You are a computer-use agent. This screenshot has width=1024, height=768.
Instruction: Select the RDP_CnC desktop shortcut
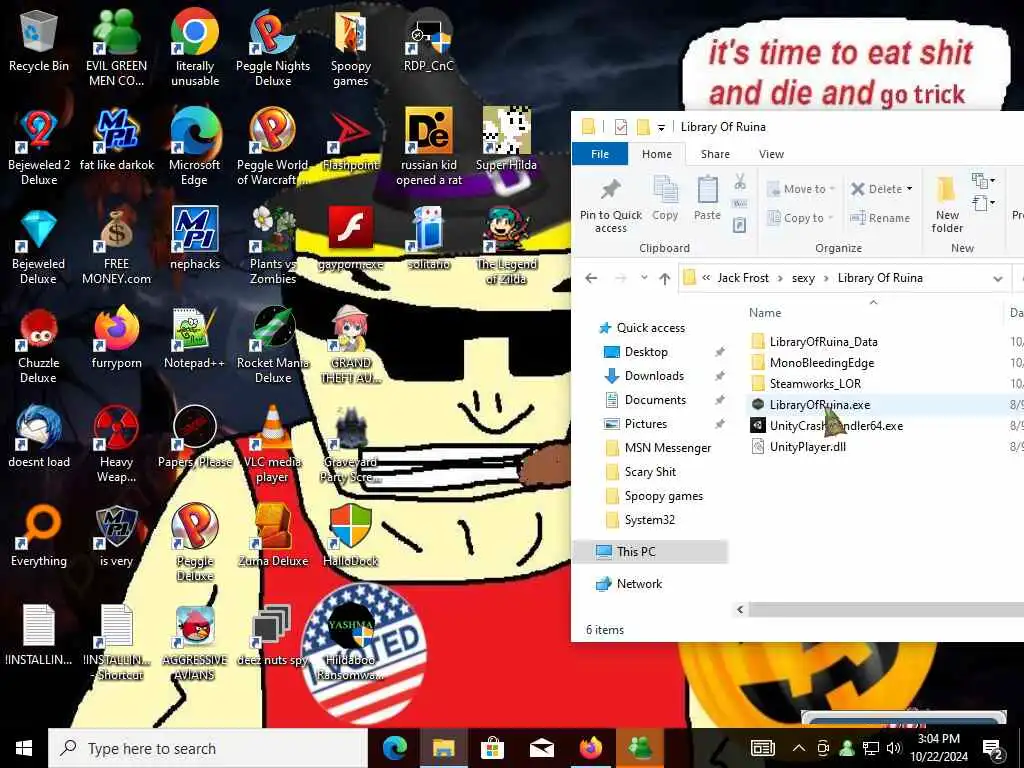pos(428,41)
